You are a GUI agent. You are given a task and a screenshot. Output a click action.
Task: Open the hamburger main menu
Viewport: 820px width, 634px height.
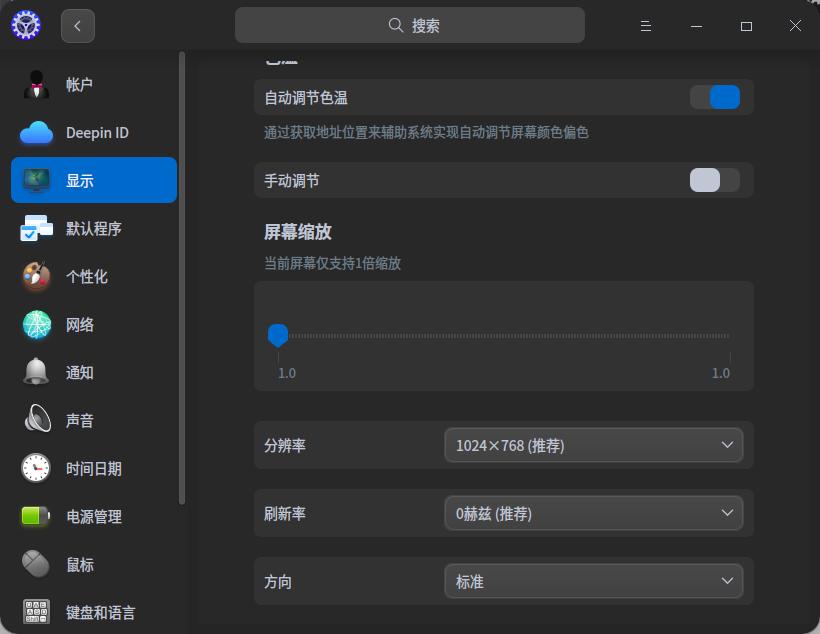[x=646, y=26]
